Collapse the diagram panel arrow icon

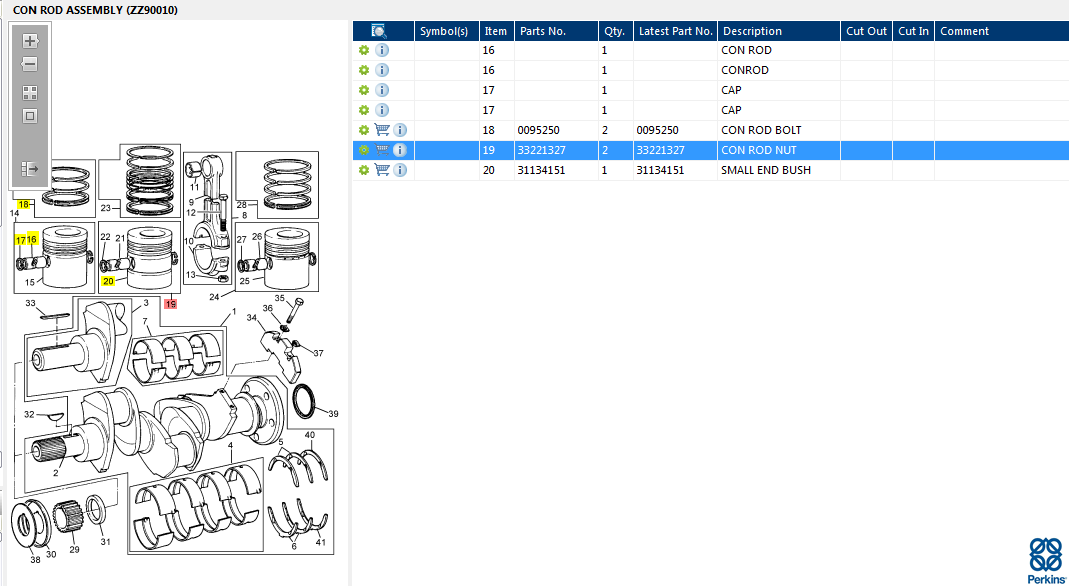pos(30,168)
